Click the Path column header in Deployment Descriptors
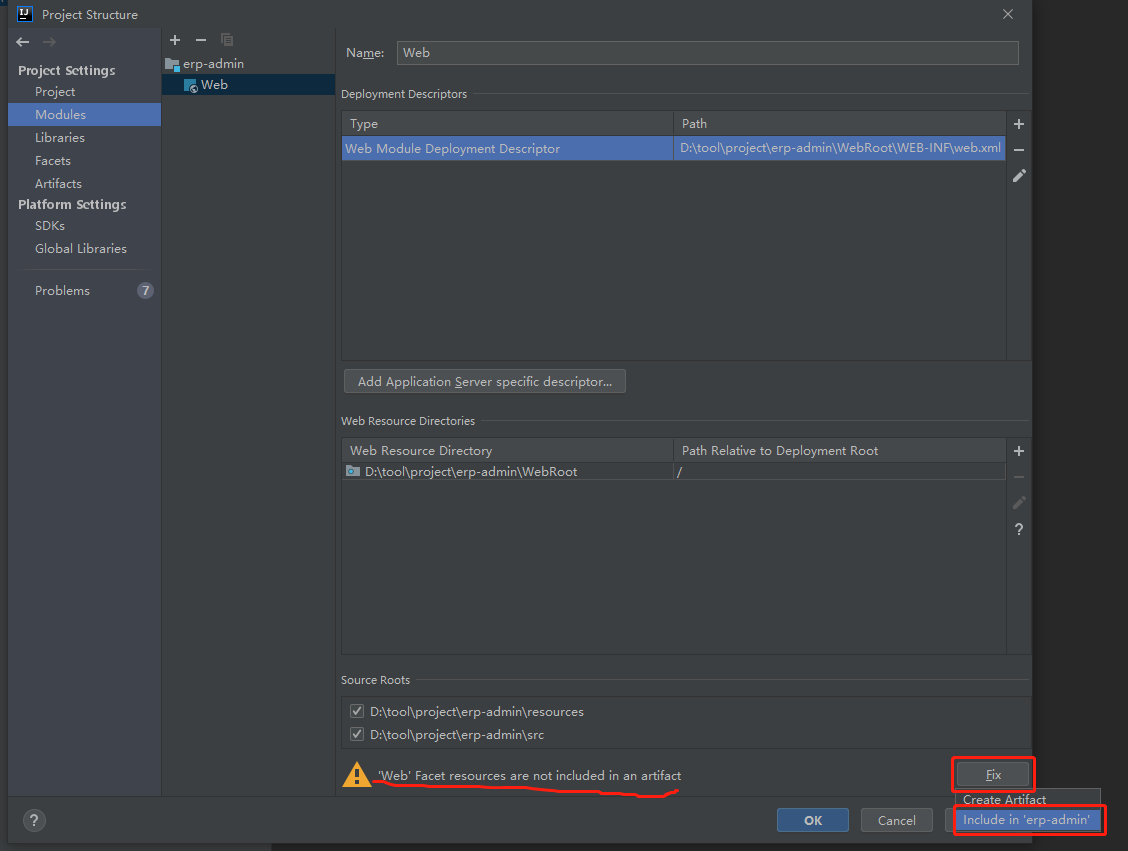This screenshot has width=1128, height=851. pos(840,124)
